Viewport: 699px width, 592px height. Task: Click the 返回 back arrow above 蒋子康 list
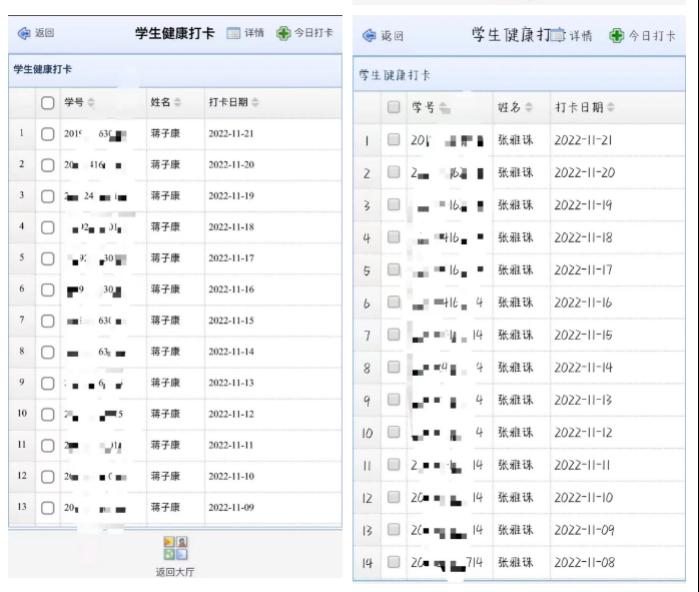coord(23,33)
